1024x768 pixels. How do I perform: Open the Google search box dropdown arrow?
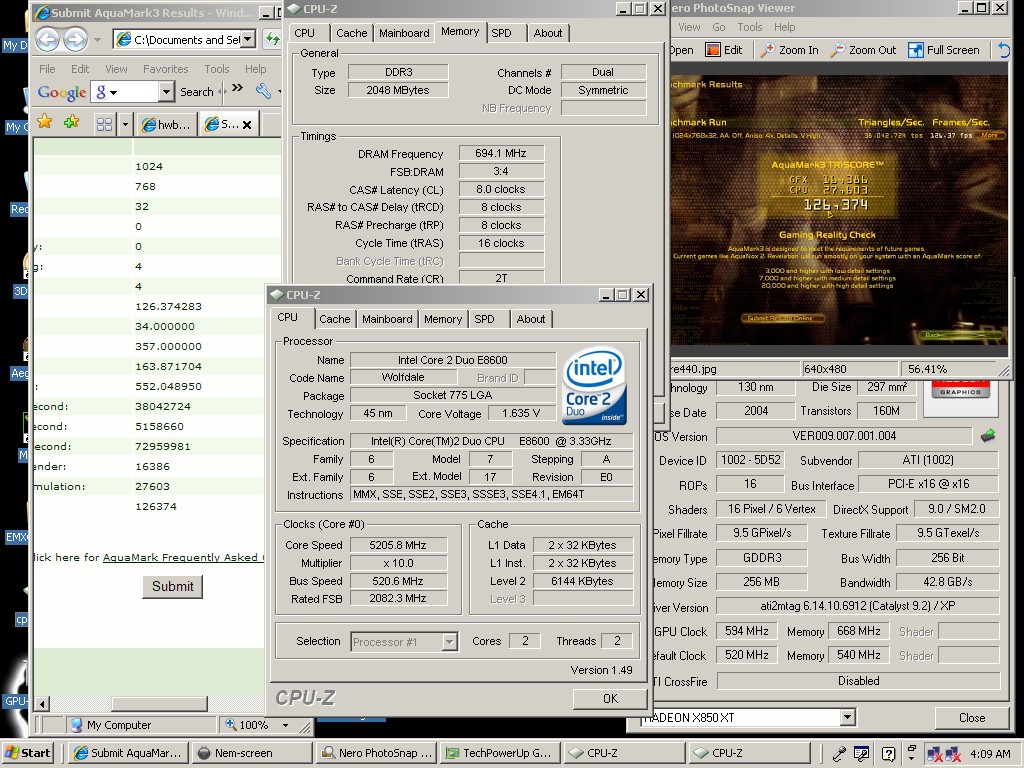[166, 92]
